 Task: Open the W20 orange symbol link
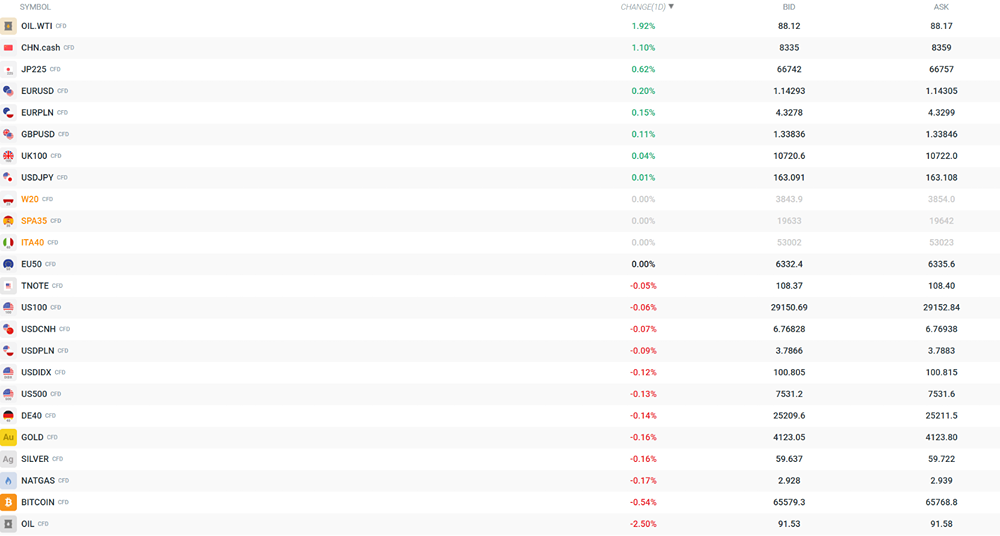[x=30, y=199]
